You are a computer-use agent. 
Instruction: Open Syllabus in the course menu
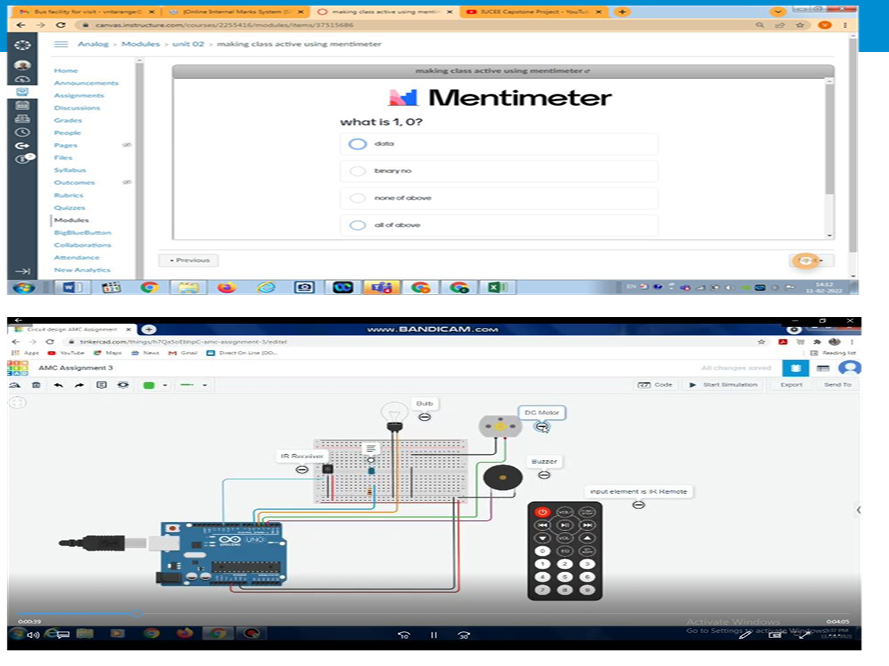(70, 170)
